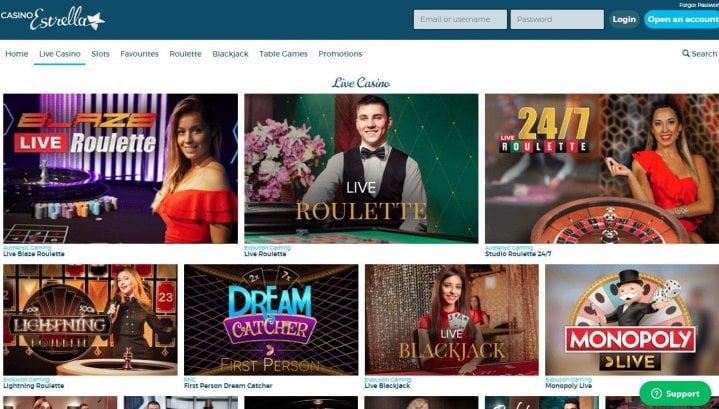Click the Casino Estrella star logo
The height and width of the screenshot is (409, 719).
tap(53, 19)
